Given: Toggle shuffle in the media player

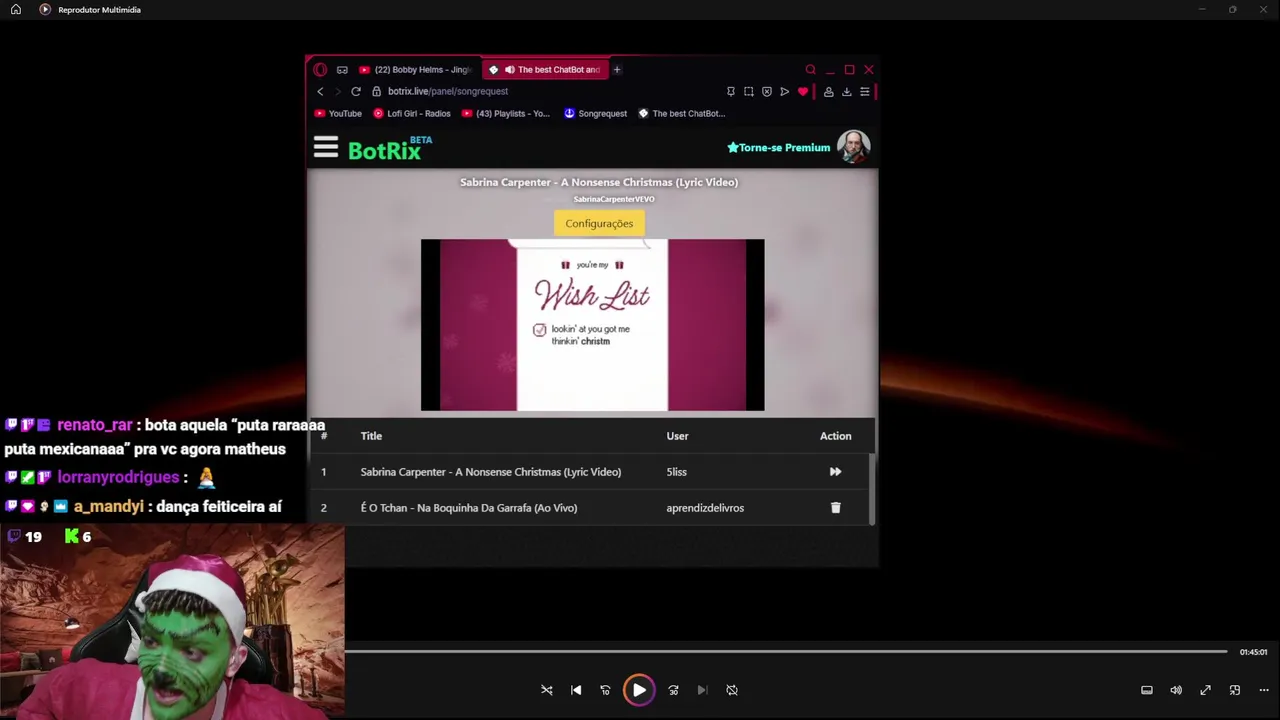Looking at the screenshot, I should (547, 690).
